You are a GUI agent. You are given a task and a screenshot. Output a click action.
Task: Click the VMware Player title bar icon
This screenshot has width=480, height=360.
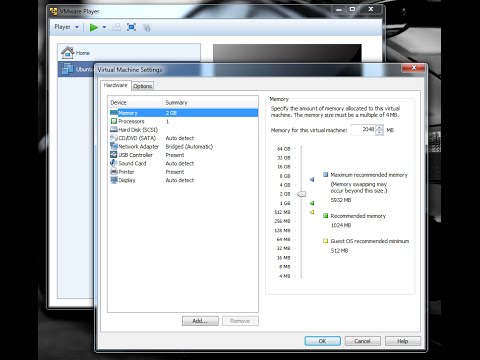53,11
